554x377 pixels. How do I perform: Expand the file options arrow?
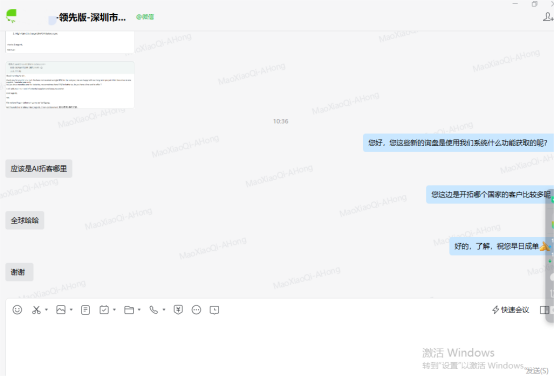pyautogui.click(x=139, y=310)
